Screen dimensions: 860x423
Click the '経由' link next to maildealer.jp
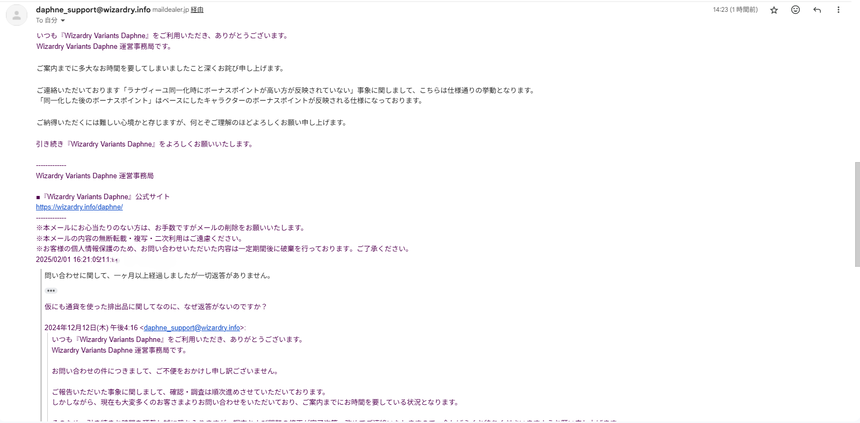coord(197,10)
